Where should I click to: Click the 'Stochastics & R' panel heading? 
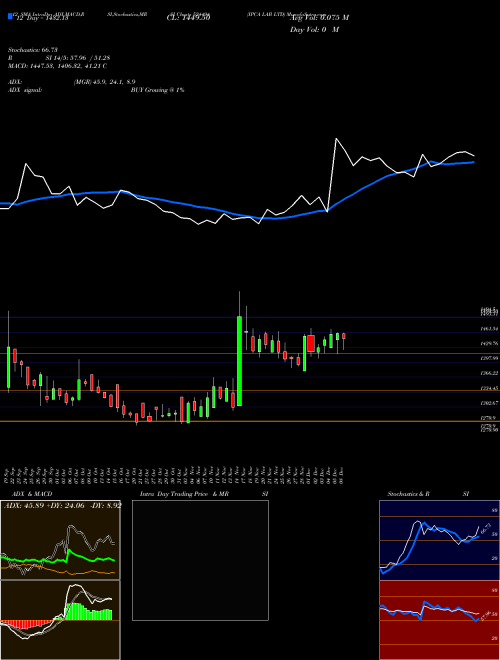click(409, 494)
